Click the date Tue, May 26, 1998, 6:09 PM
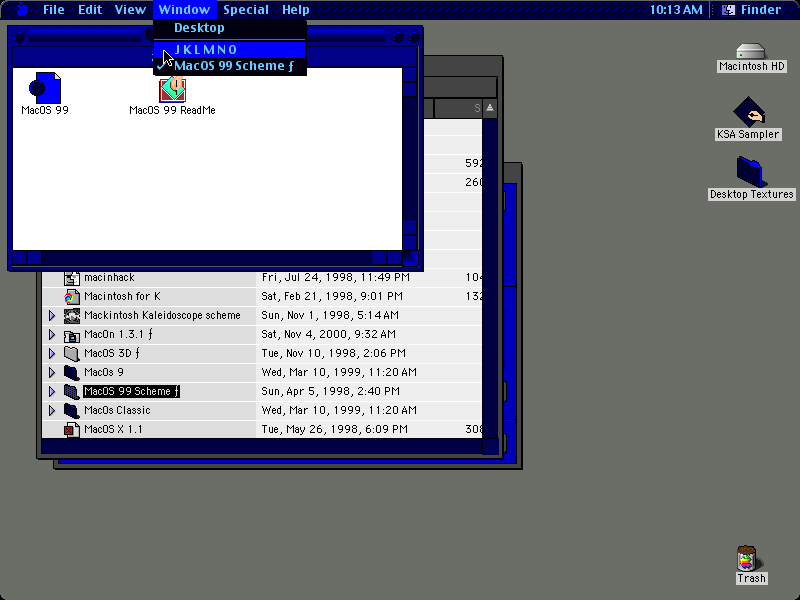Image resolution: width=800 pixels, height=600 pixels. pos(335,430)
